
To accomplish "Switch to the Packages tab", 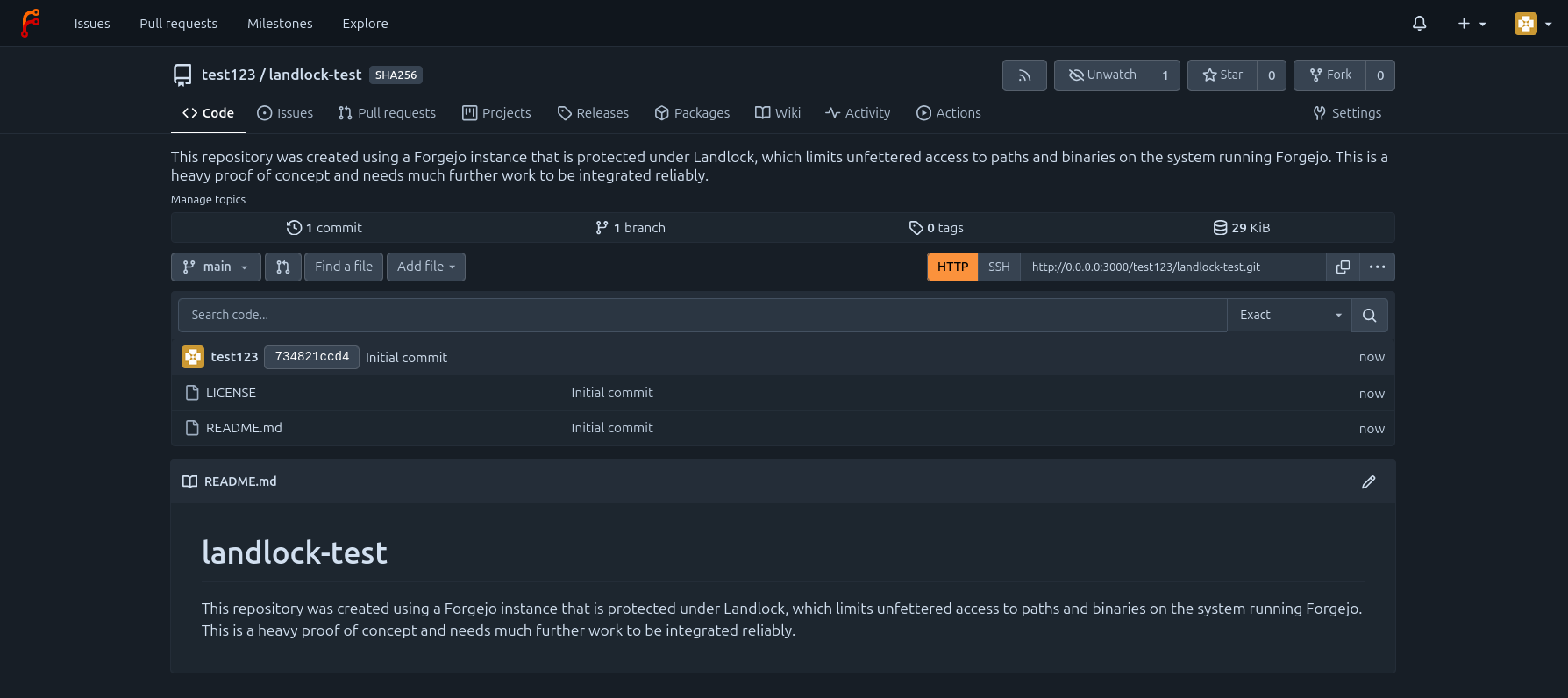I will coord(692,113).
